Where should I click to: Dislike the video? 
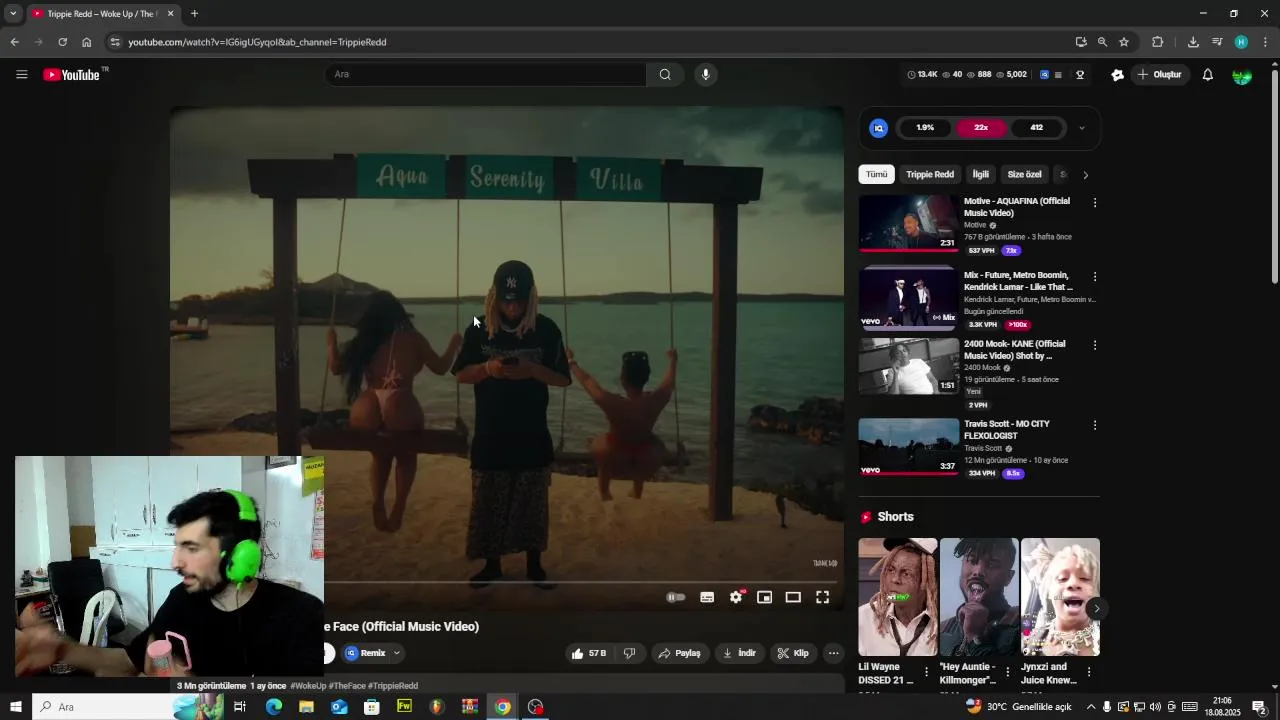click(x=630, y=653)
